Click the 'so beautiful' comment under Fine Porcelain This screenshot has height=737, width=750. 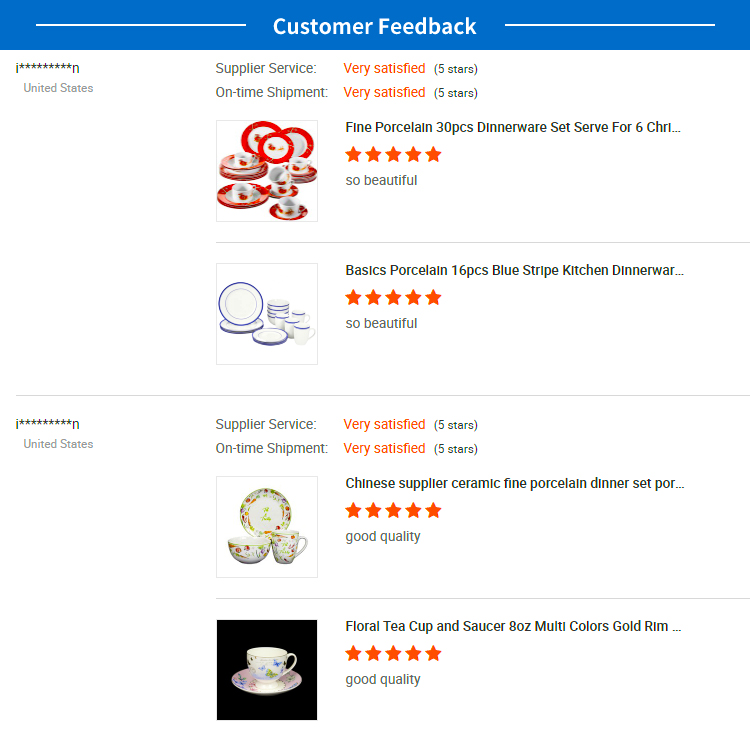click(381, 180)
